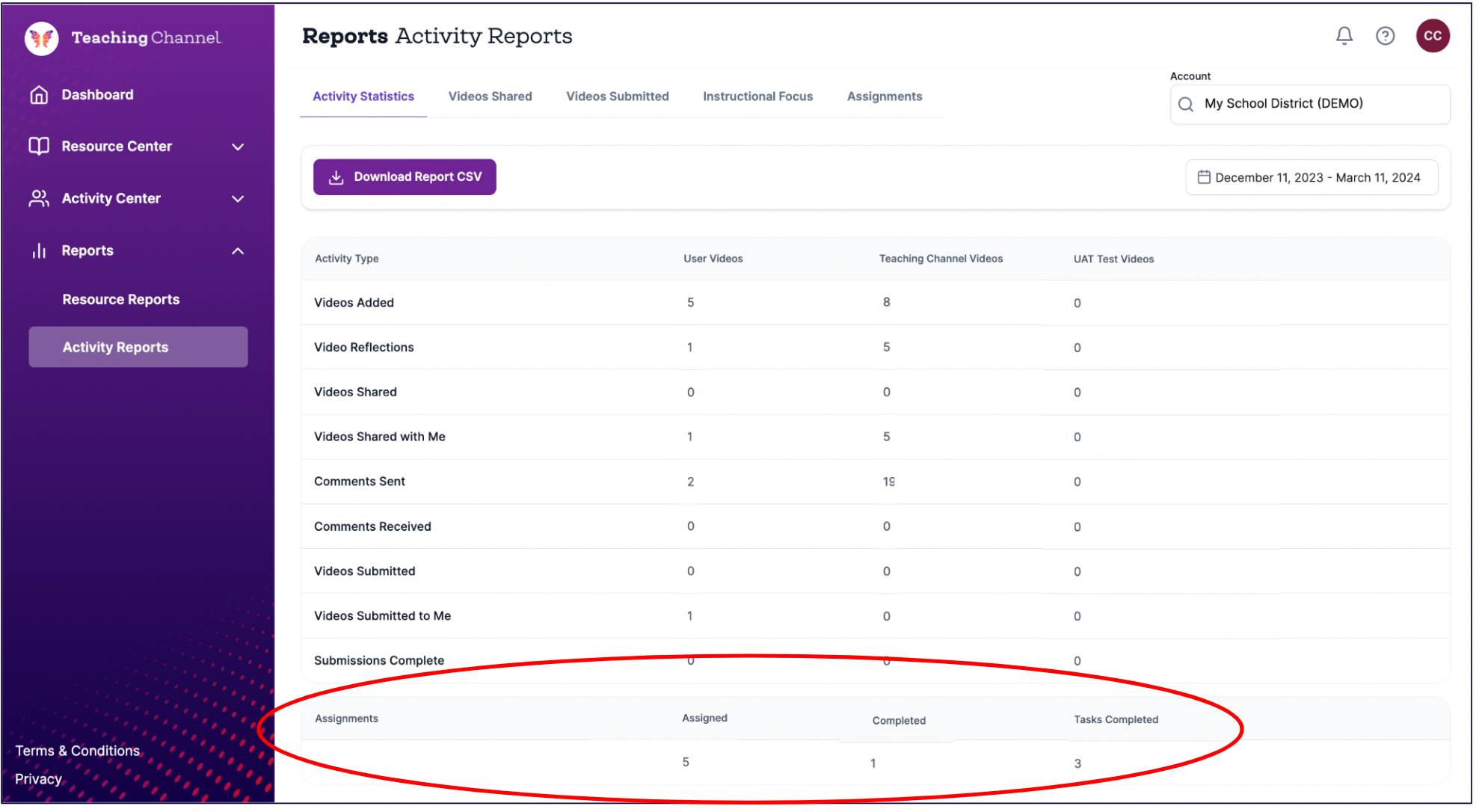Select the Activity Center people icon

click(x=39, y=198)
